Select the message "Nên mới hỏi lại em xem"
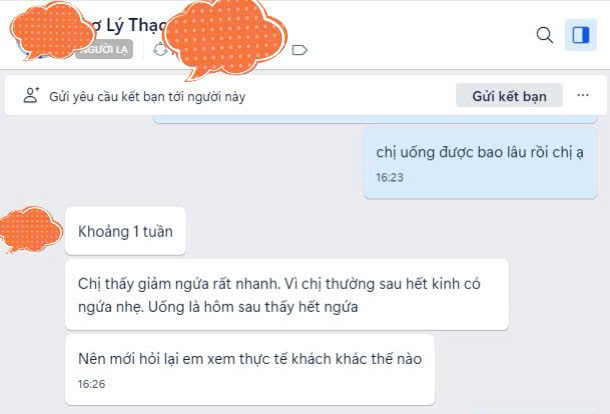The image size is (610, 414). [x=249, y=369]
